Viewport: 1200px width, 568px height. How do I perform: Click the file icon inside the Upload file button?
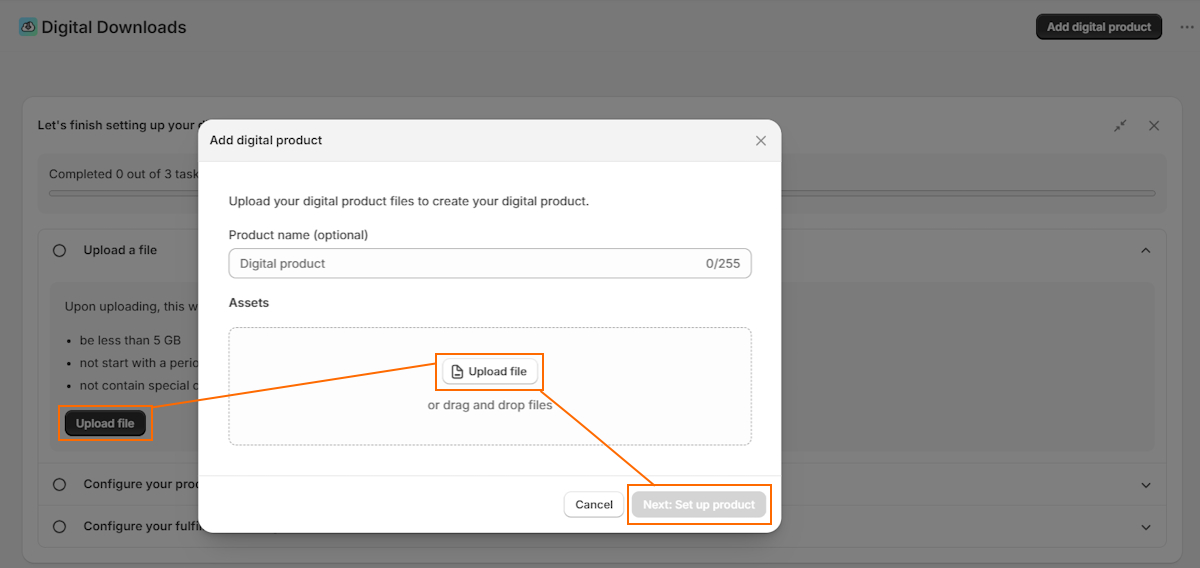[458, 371]
